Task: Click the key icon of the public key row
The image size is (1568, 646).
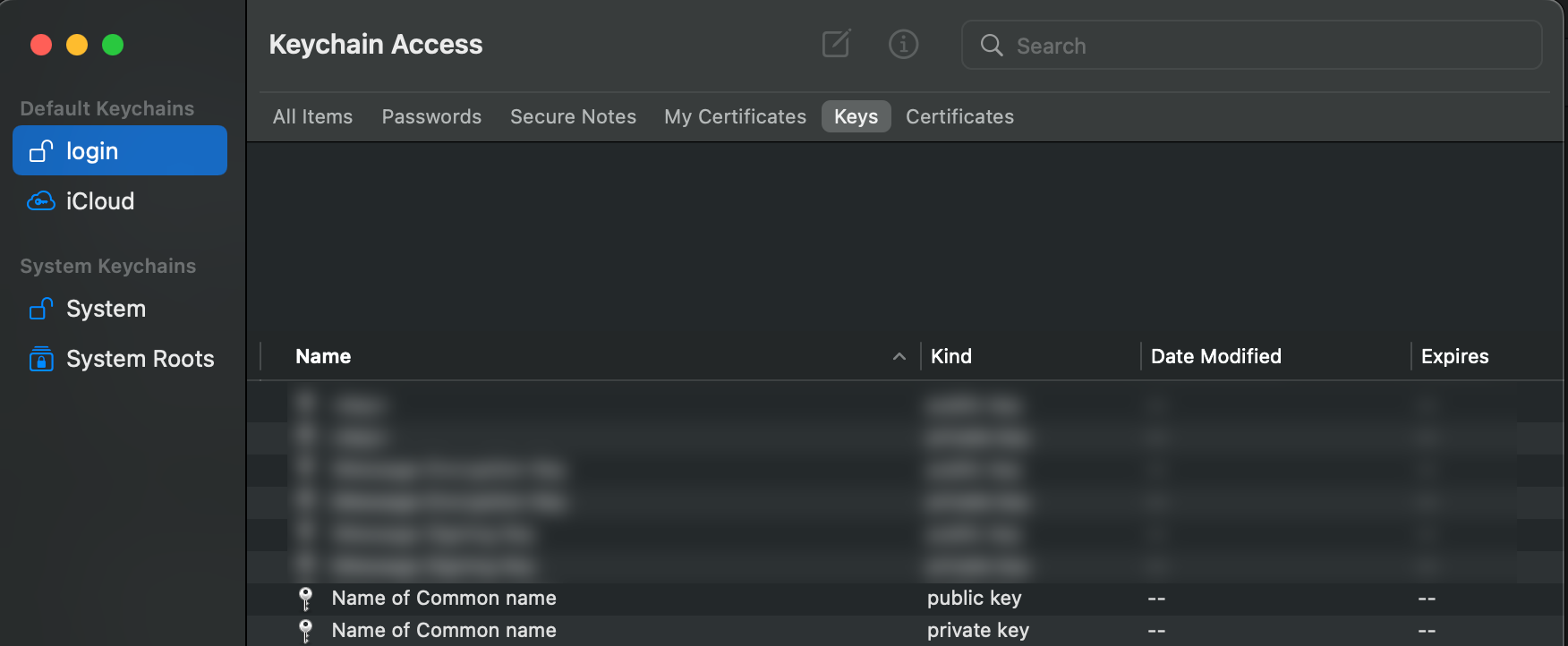Action: pos(306,598)
